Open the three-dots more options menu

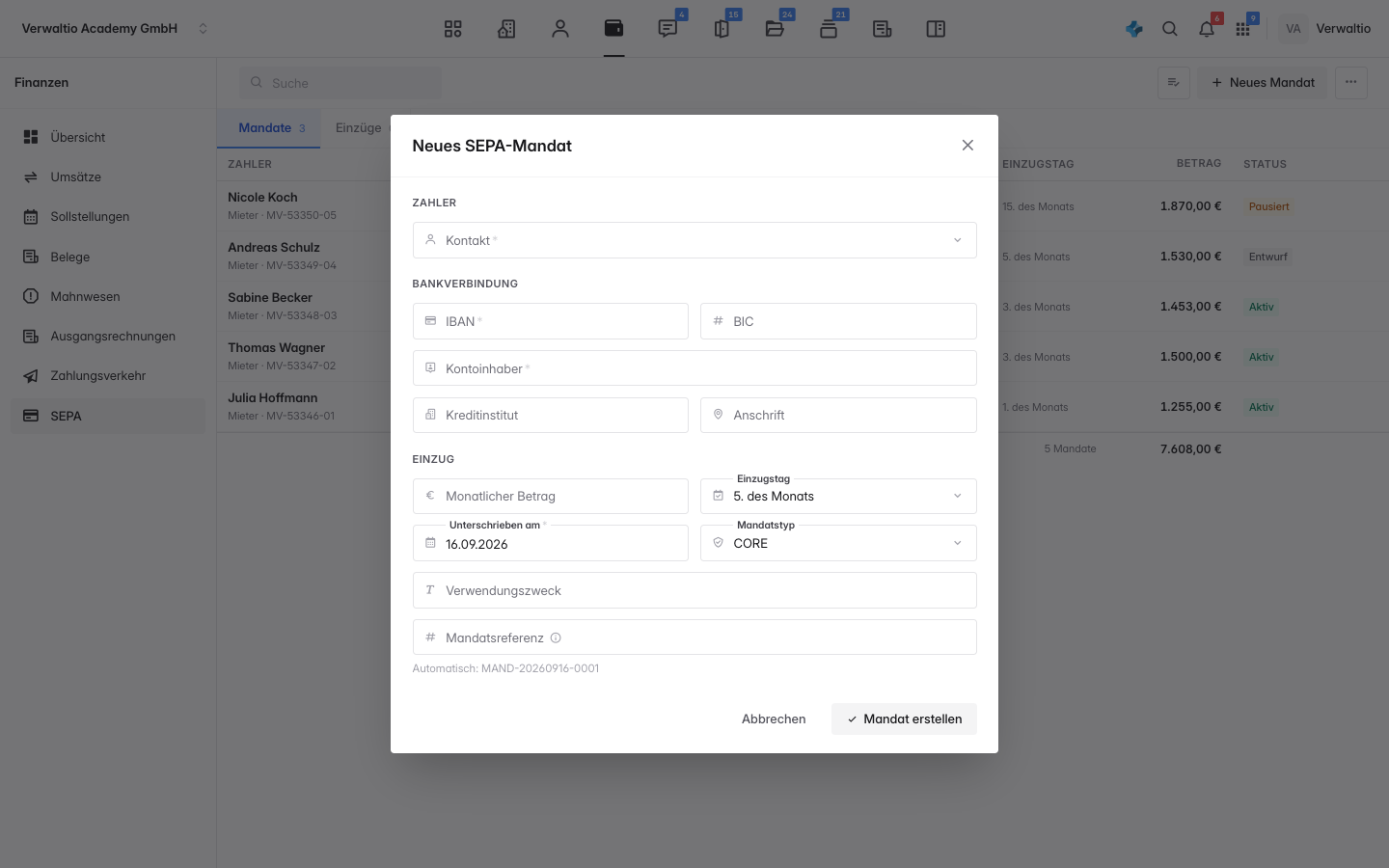1351,82
